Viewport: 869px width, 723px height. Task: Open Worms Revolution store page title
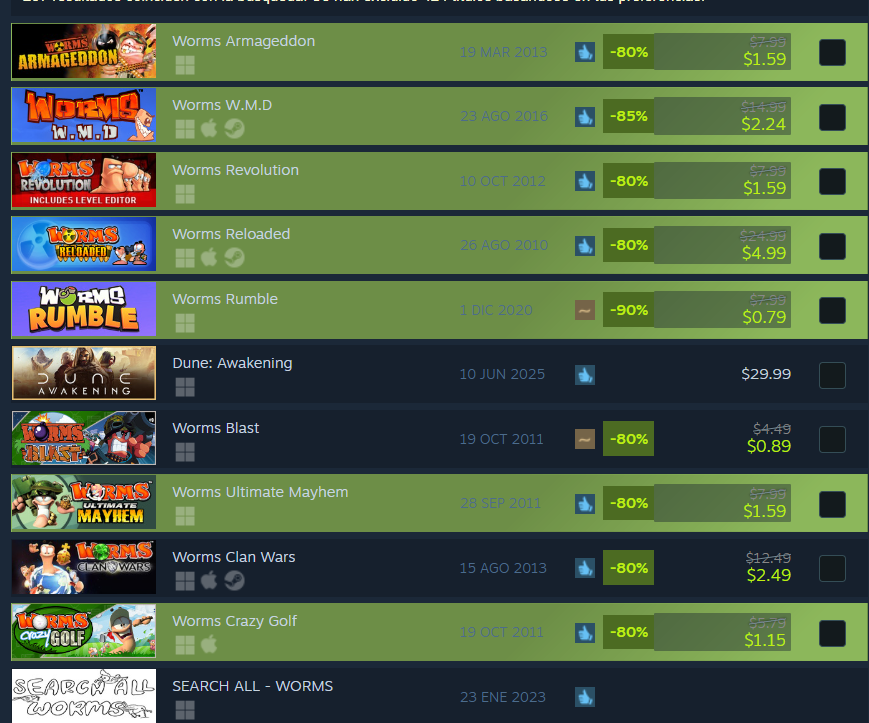(x=236, y=170)
